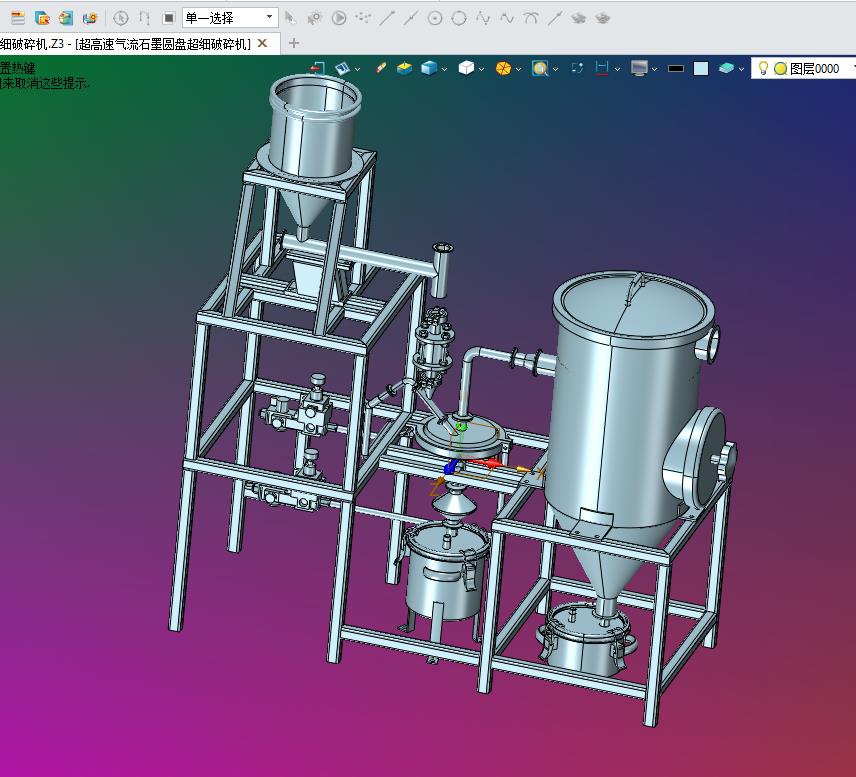Click the filter list icon at toolbar start
The height and width of the screenshot is (777, 856).
[18, 18]
